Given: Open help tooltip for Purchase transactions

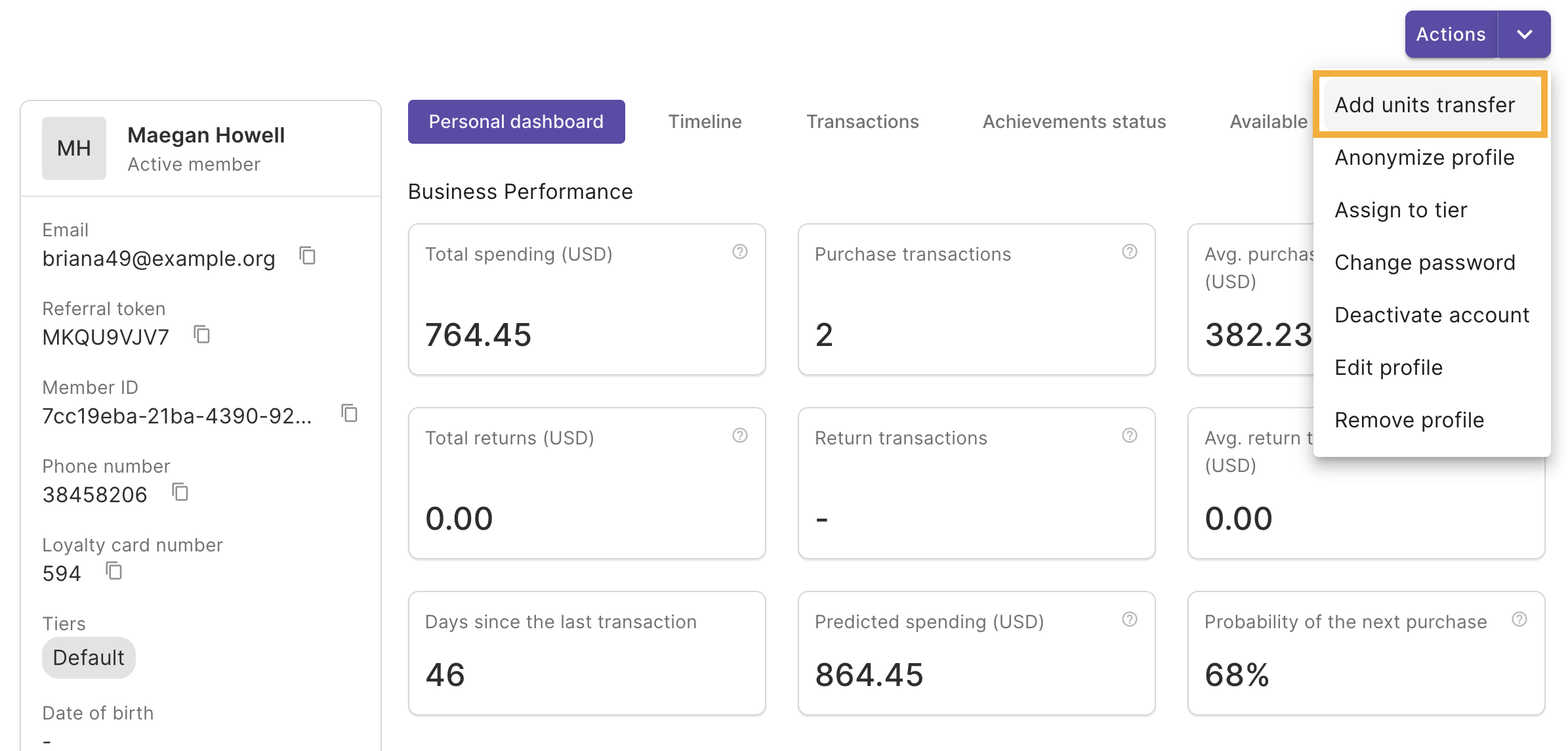Looking at the screenshot, I should click(x=1130, y=251).
